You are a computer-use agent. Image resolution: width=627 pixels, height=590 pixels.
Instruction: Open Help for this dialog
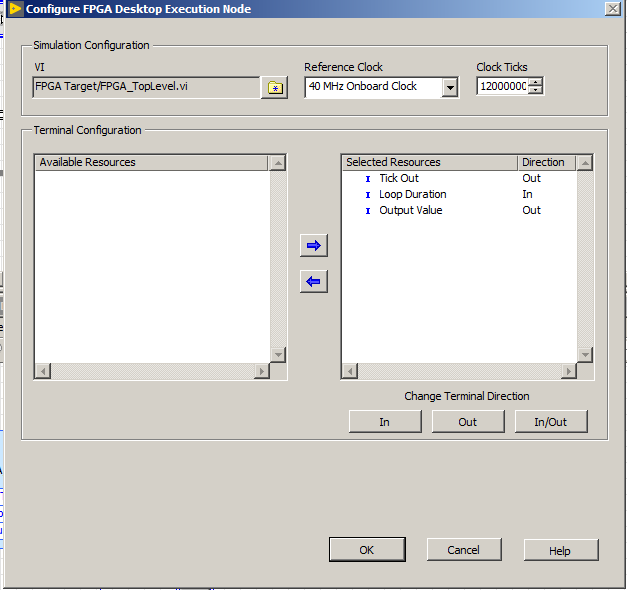(x=560, y=550)
